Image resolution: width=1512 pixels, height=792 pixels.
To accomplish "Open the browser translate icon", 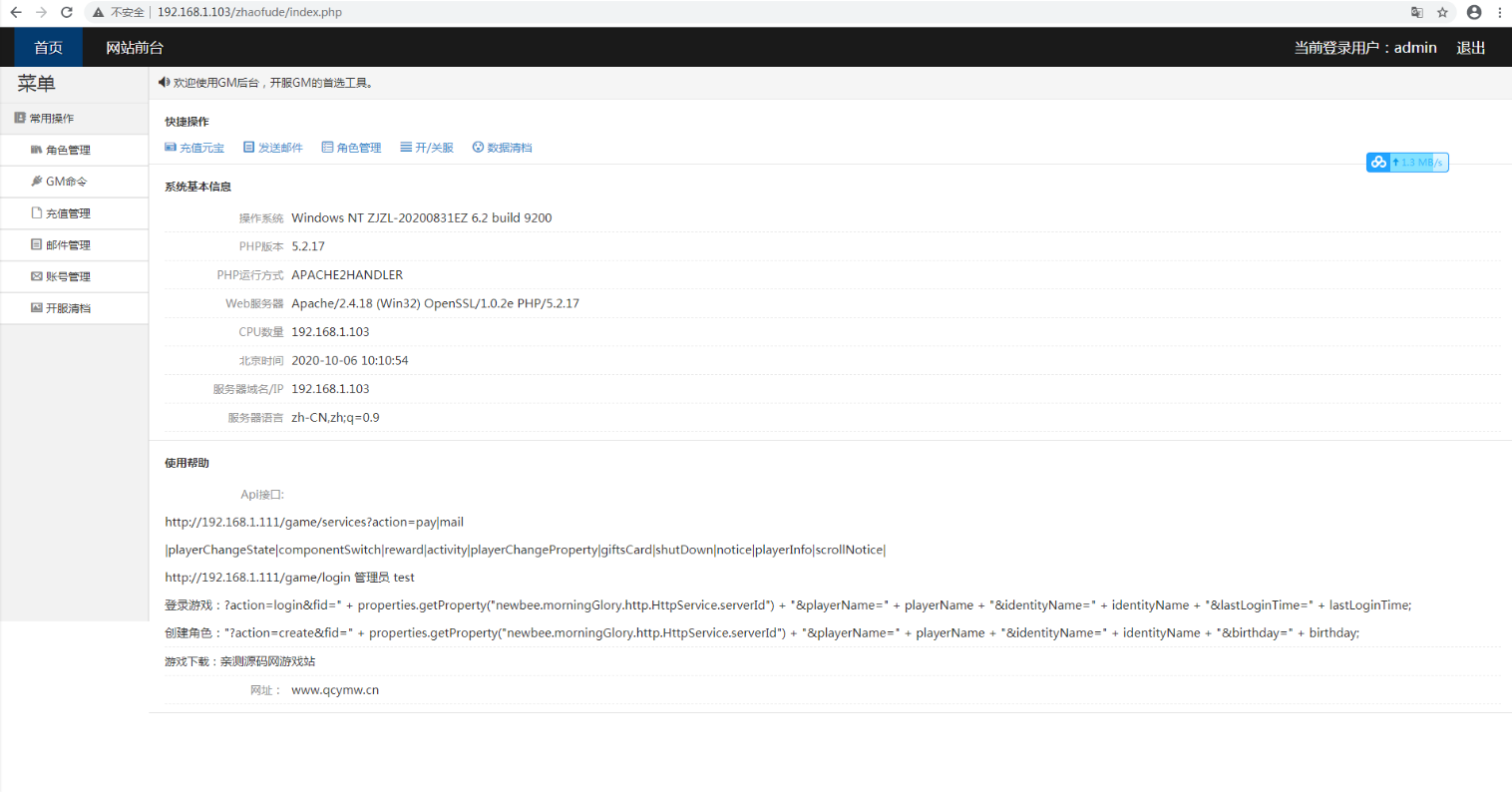I will (1416, 12).
